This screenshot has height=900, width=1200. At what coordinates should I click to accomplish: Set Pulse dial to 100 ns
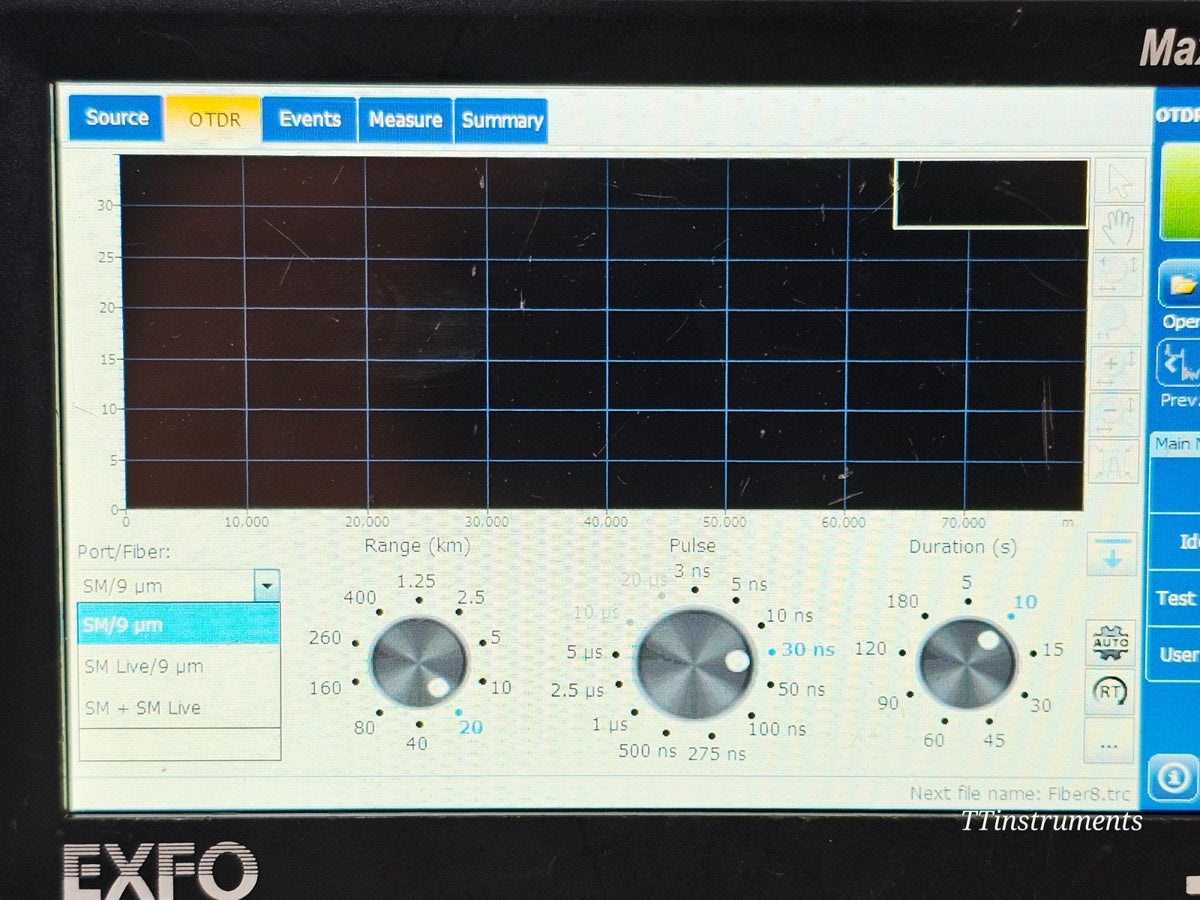point(778,728)
